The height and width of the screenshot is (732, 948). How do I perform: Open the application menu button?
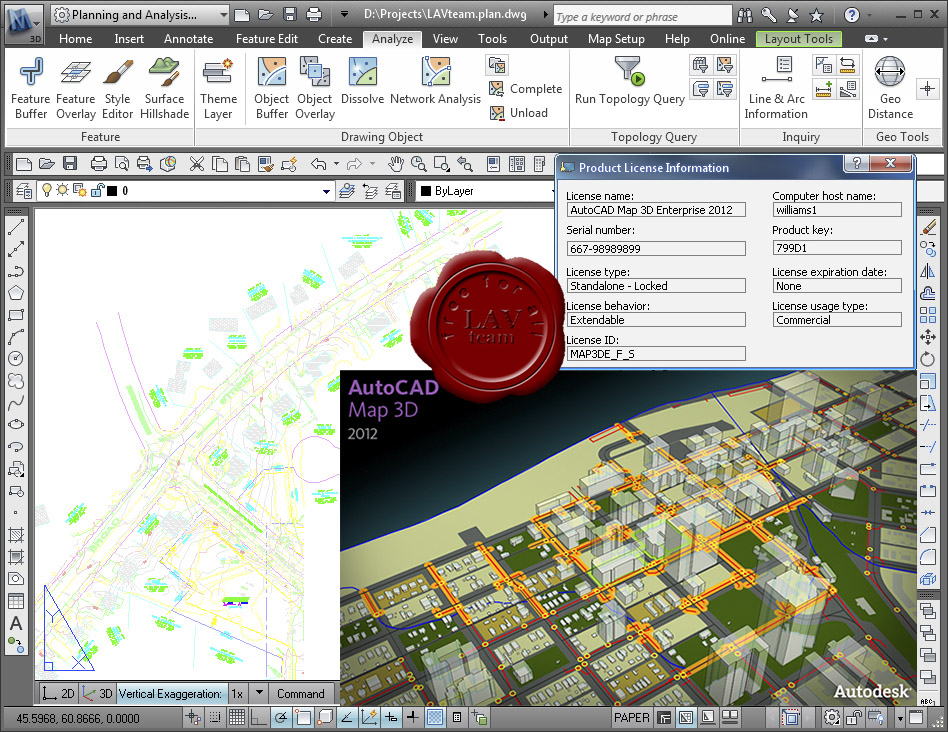24,25
